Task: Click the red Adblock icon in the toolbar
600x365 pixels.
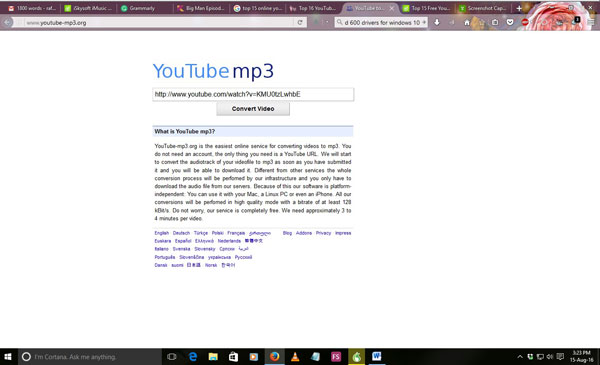Action: tap(525, 23)
